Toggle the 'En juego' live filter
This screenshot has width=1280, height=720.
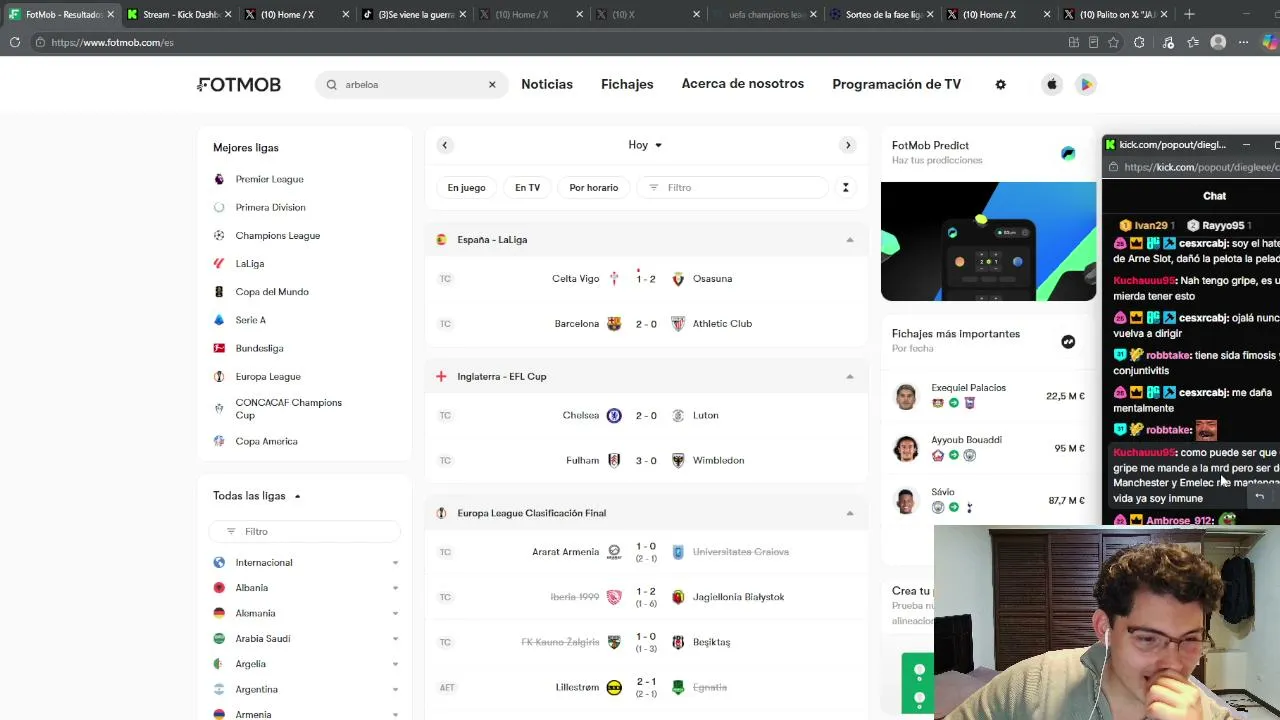coord(466,188)
